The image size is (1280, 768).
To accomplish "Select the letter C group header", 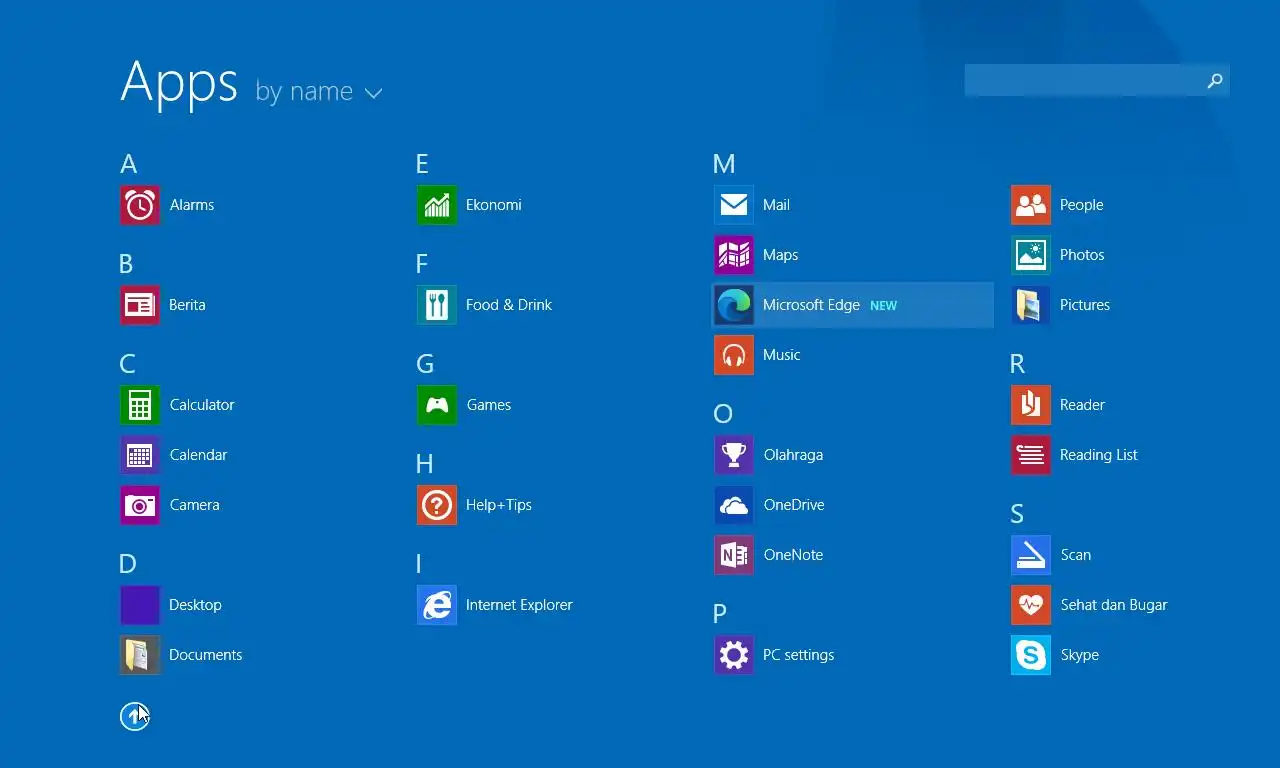I will point(127,364).
